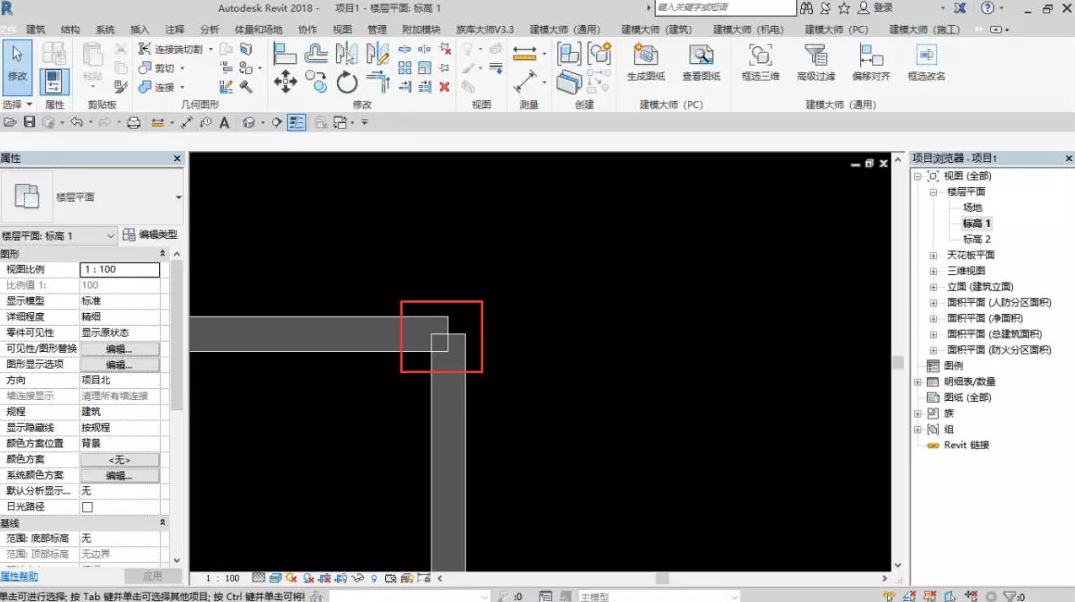Click the Undo arrow in quick access toolbar
The width and height of the screenshot is (1075, 602).
point(76,122)
